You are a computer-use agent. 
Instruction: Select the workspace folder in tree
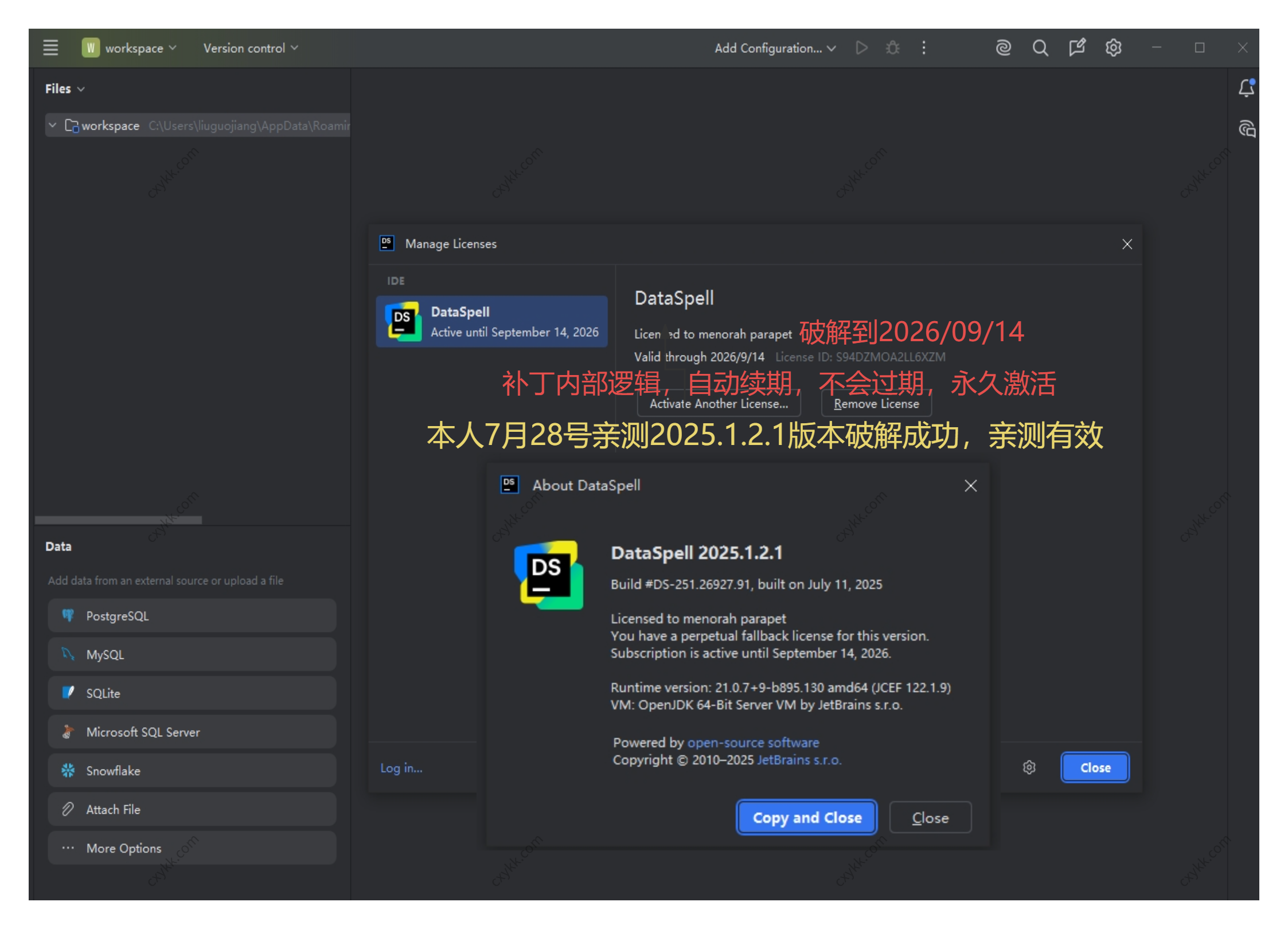pyautogui.click(x=197, y=125)
